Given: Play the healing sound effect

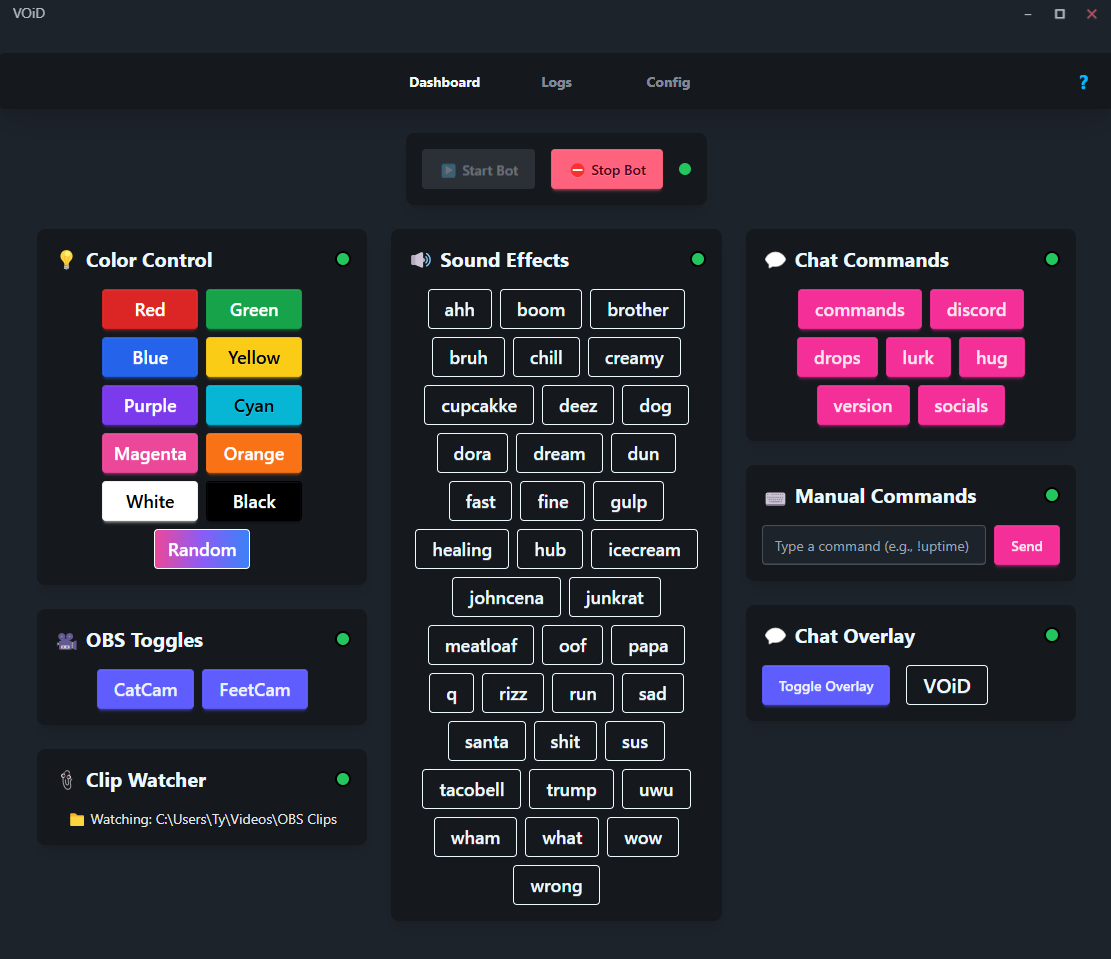Looking at the screenshot, I should pyautogui.click(x=462, y=549).
